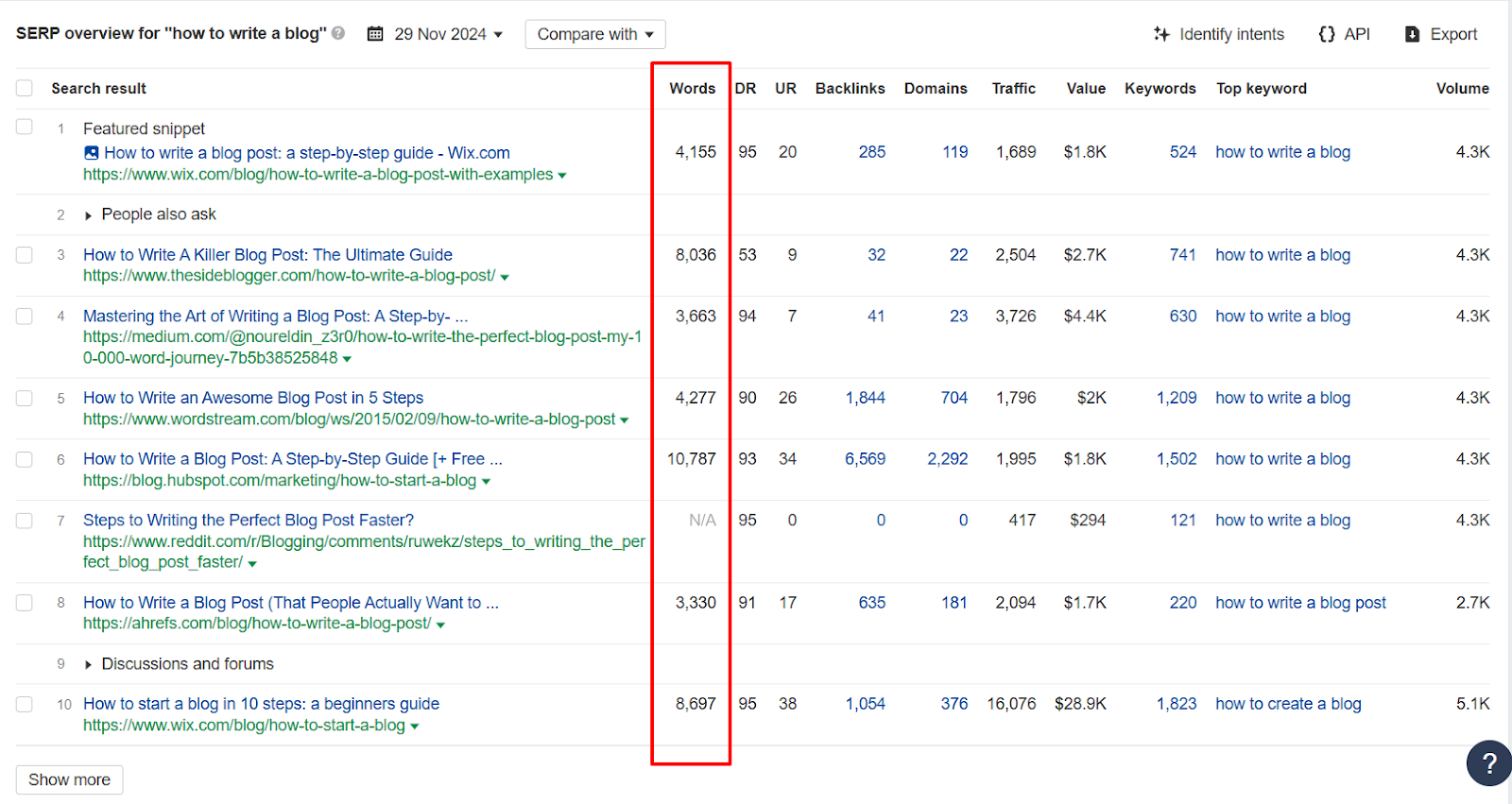The width and height of the screenshot is (1512, 804).
Task: Open the round help button at bottom right
Action: 1488,762
